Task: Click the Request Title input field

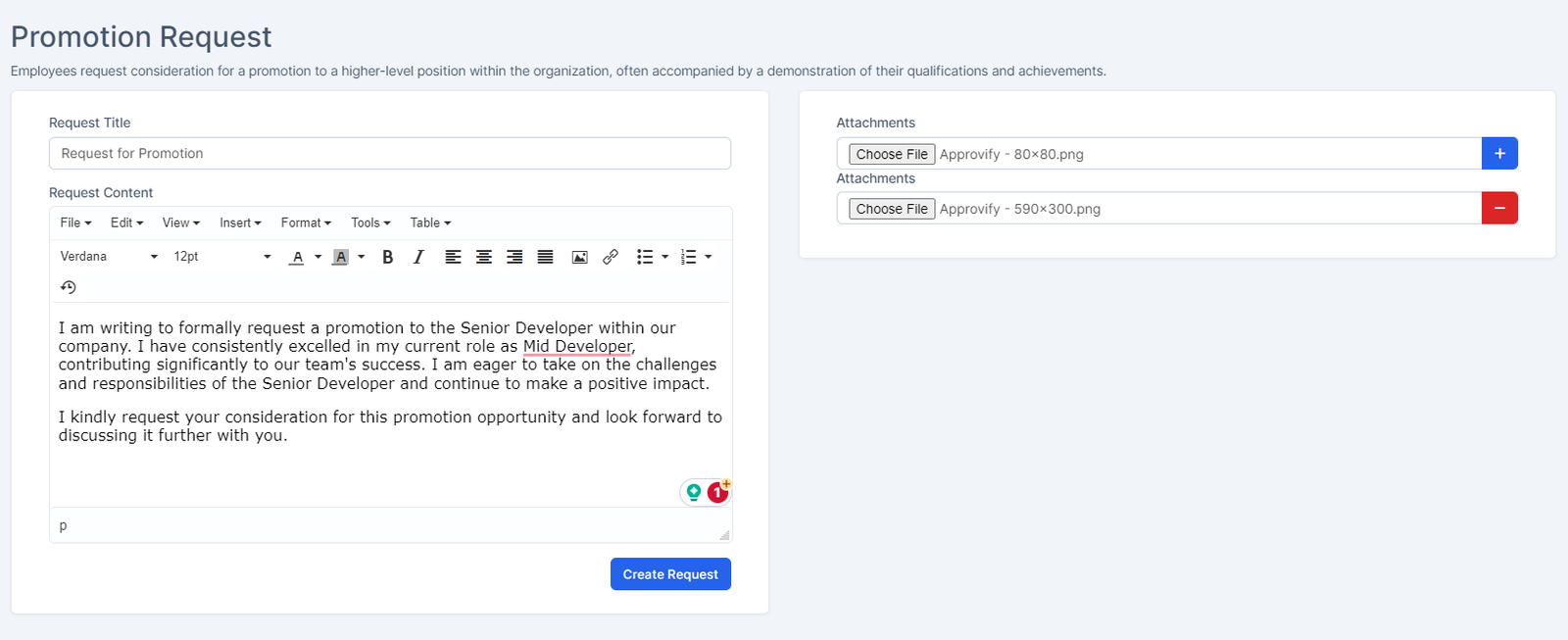Action: (390, 153)
